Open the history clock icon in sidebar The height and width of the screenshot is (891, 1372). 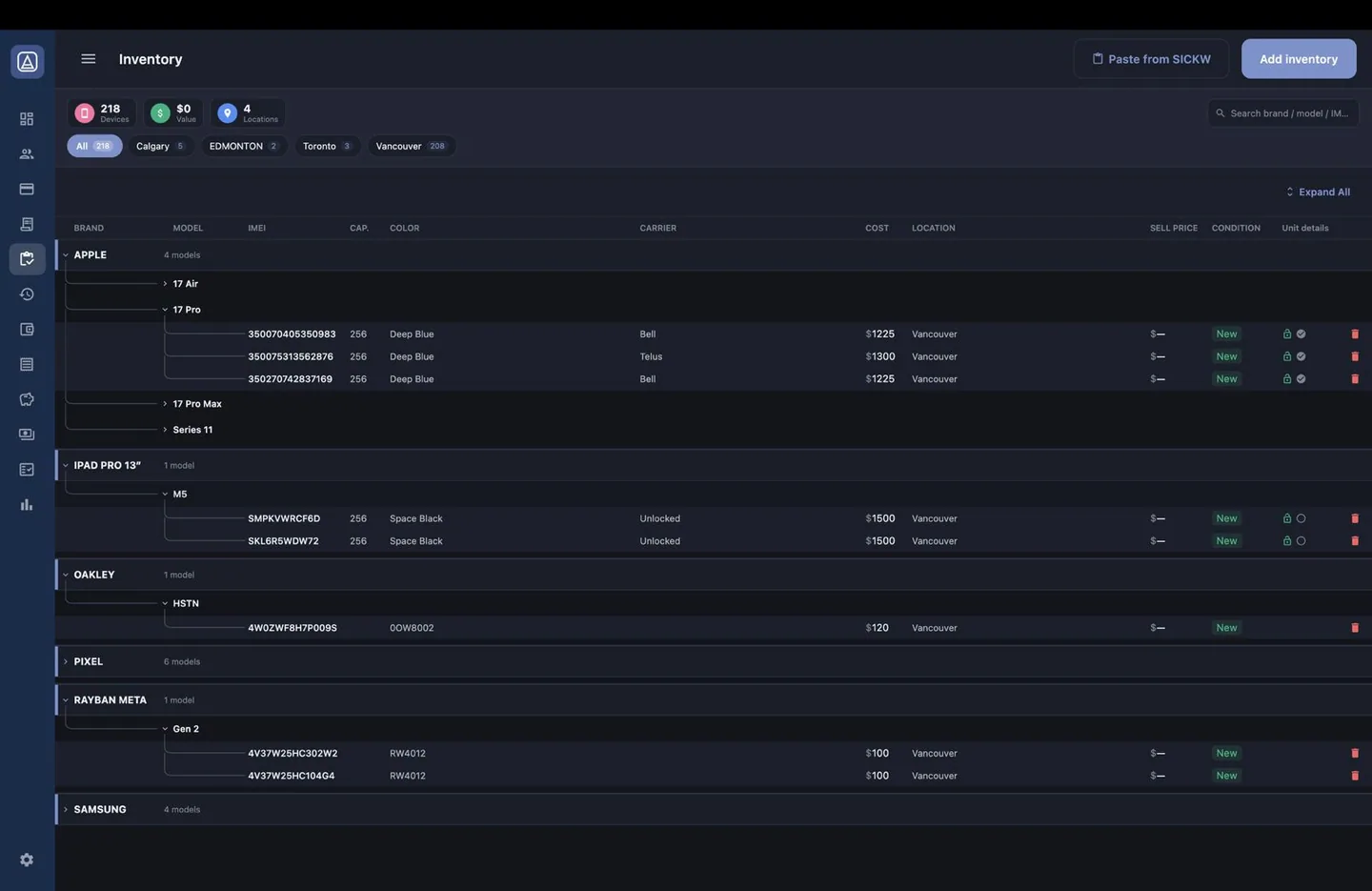click(x=27, y=294)
